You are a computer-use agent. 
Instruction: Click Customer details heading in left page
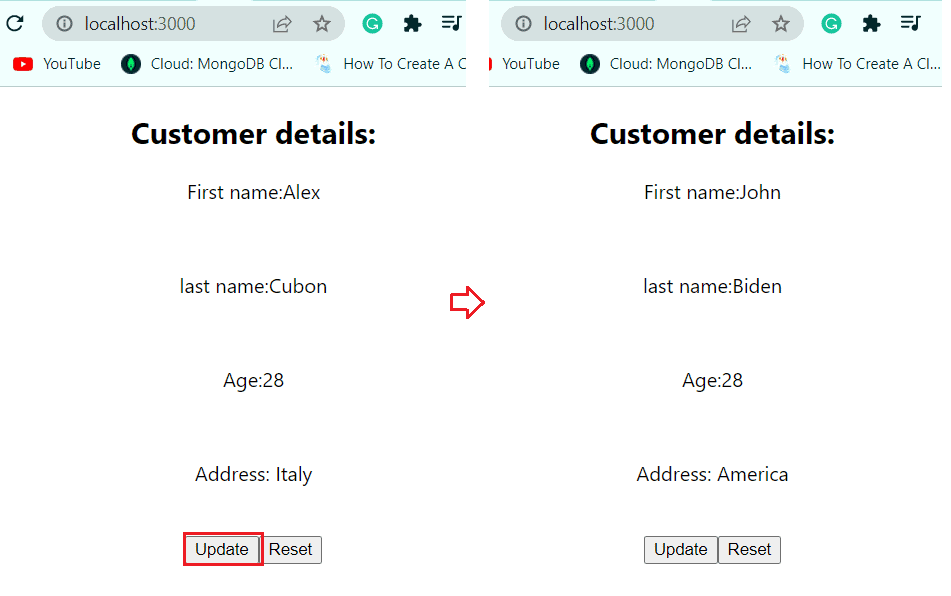(x=254, y=134)
